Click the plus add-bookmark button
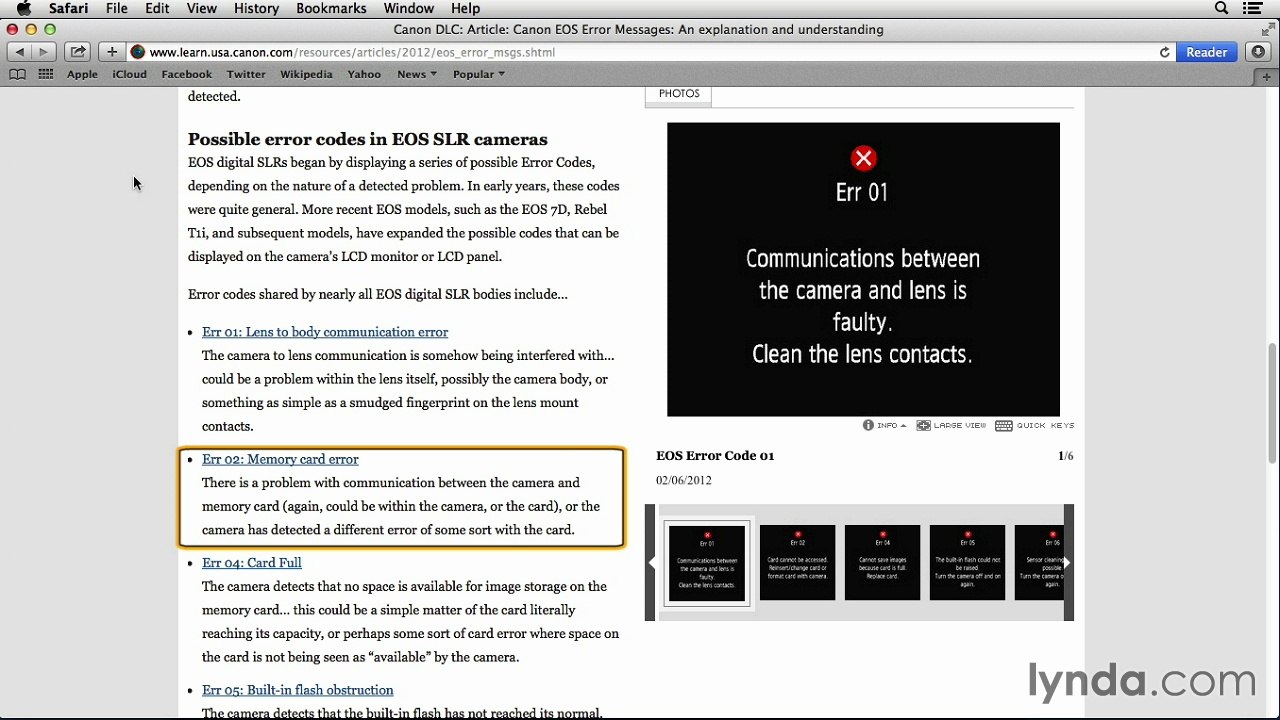Viewport: 1280px width, 720px height. click(112, 52)
